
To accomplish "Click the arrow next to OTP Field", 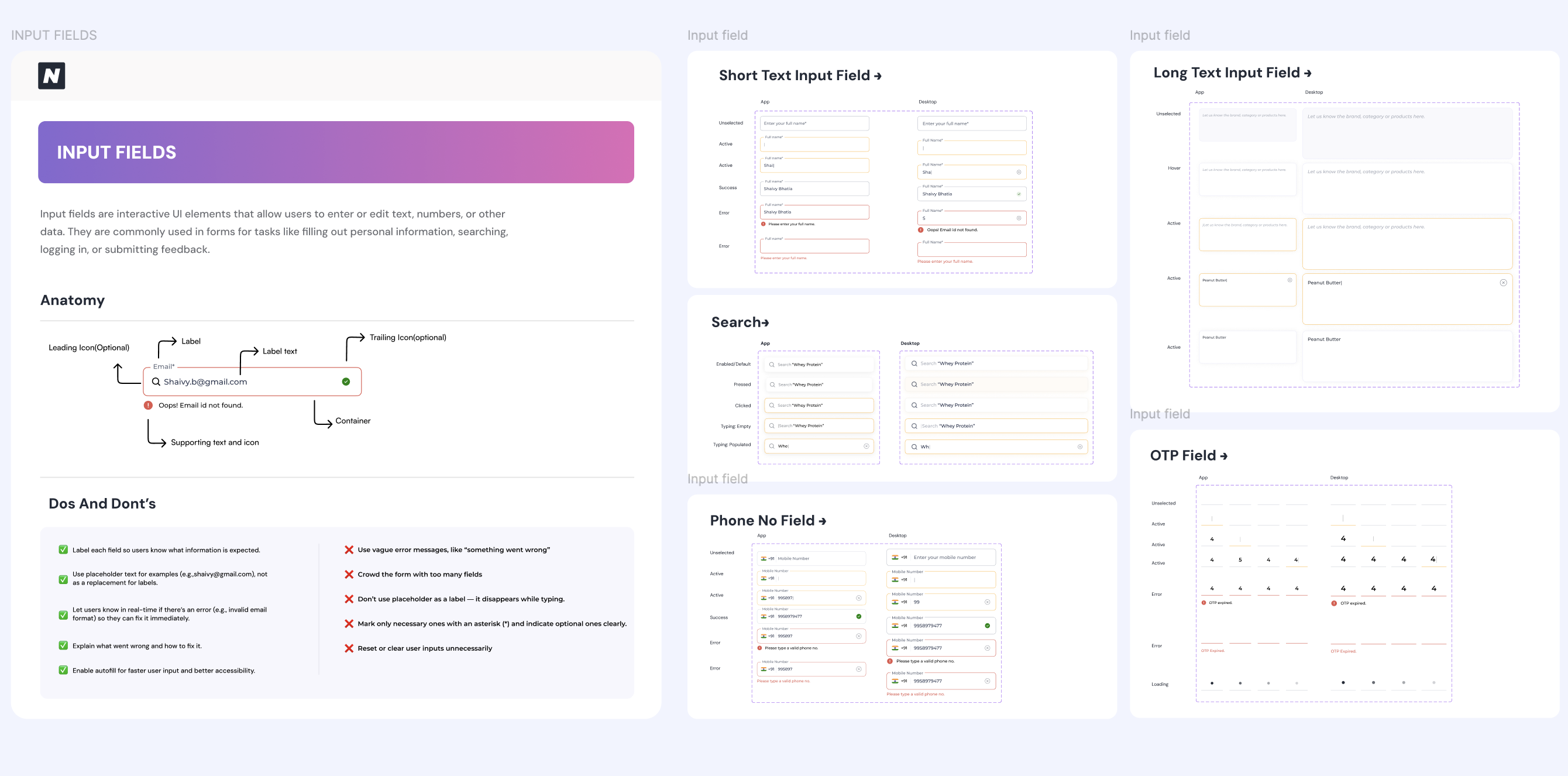I will [1223, 456].
